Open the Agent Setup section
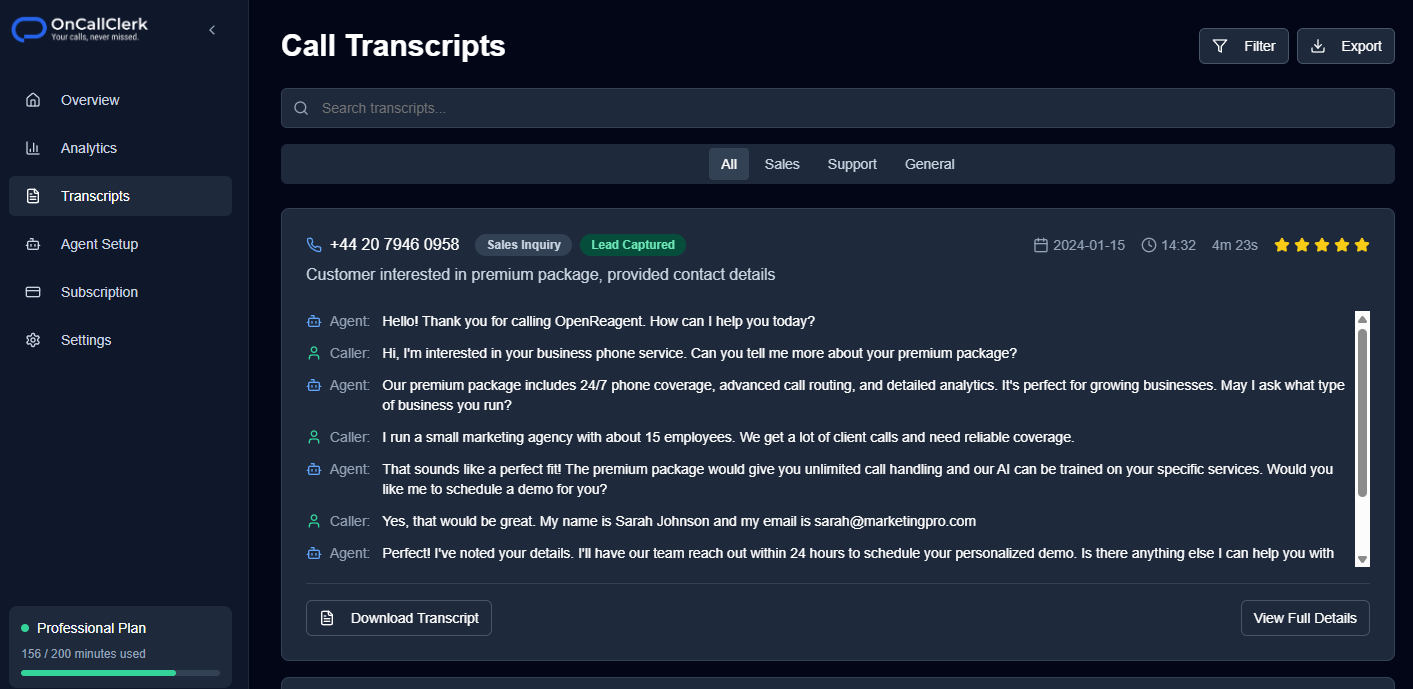Viewport: 1413px width, 689px height. pyautogui.click(x=99, y=243)
